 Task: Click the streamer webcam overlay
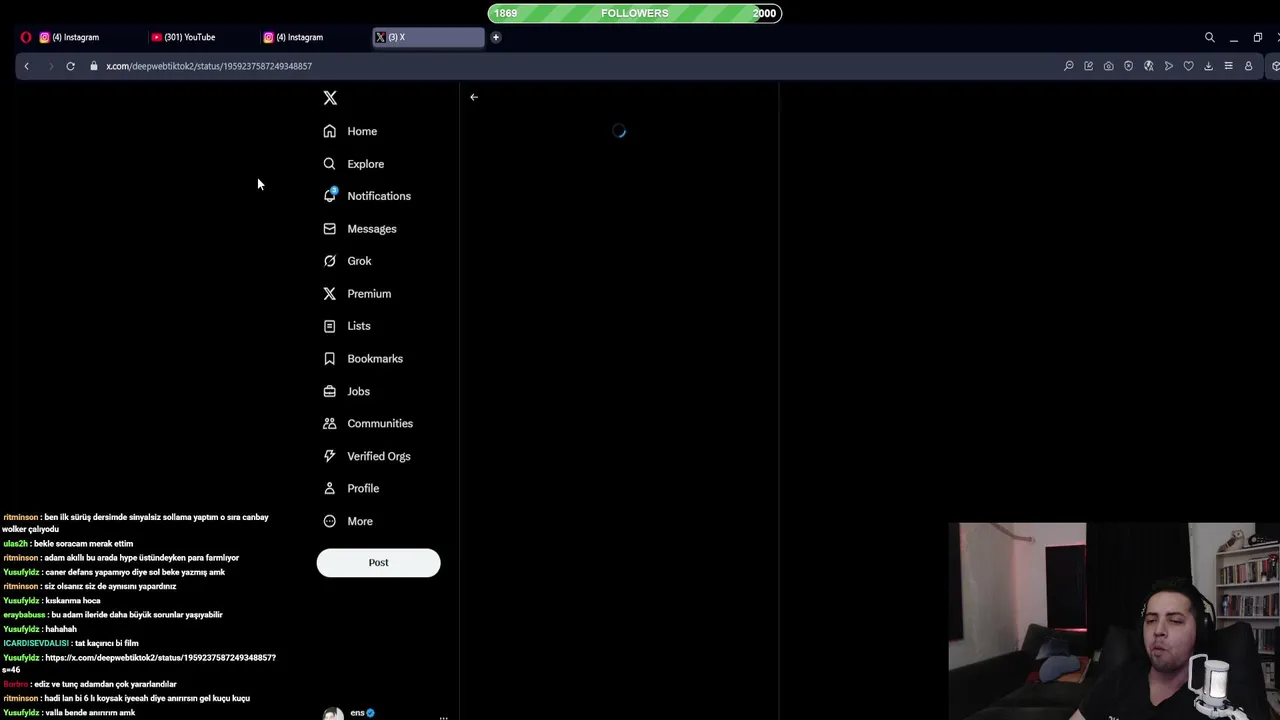1114,621
